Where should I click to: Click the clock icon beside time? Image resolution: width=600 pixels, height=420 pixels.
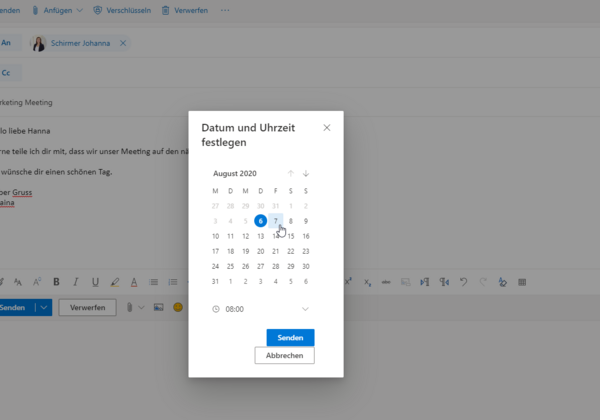(216, 309)
